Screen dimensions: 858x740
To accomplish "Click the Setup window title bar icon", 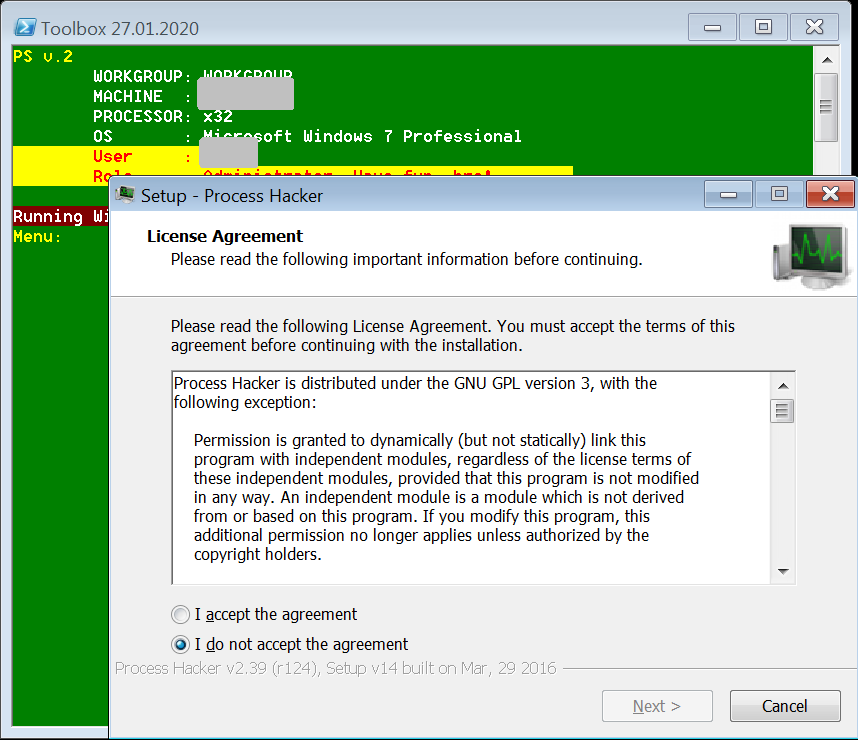I will [125, 195].
